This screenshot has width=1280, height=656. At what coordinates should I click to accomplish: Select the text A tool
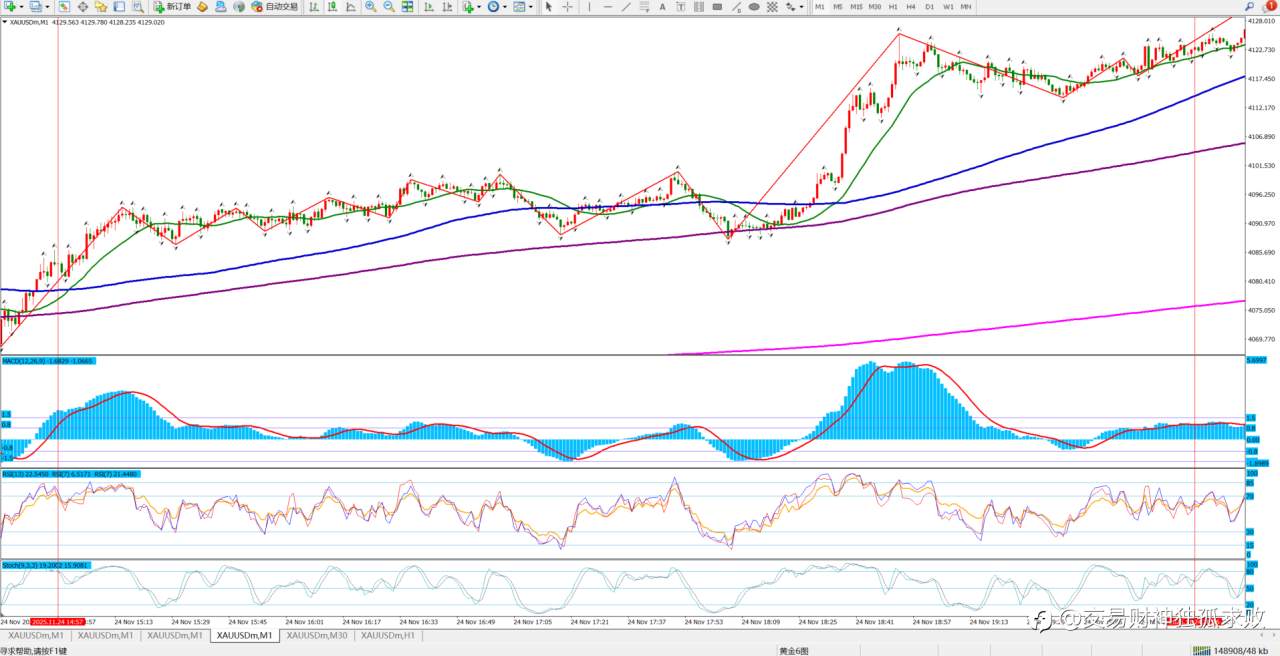point(662,6)
